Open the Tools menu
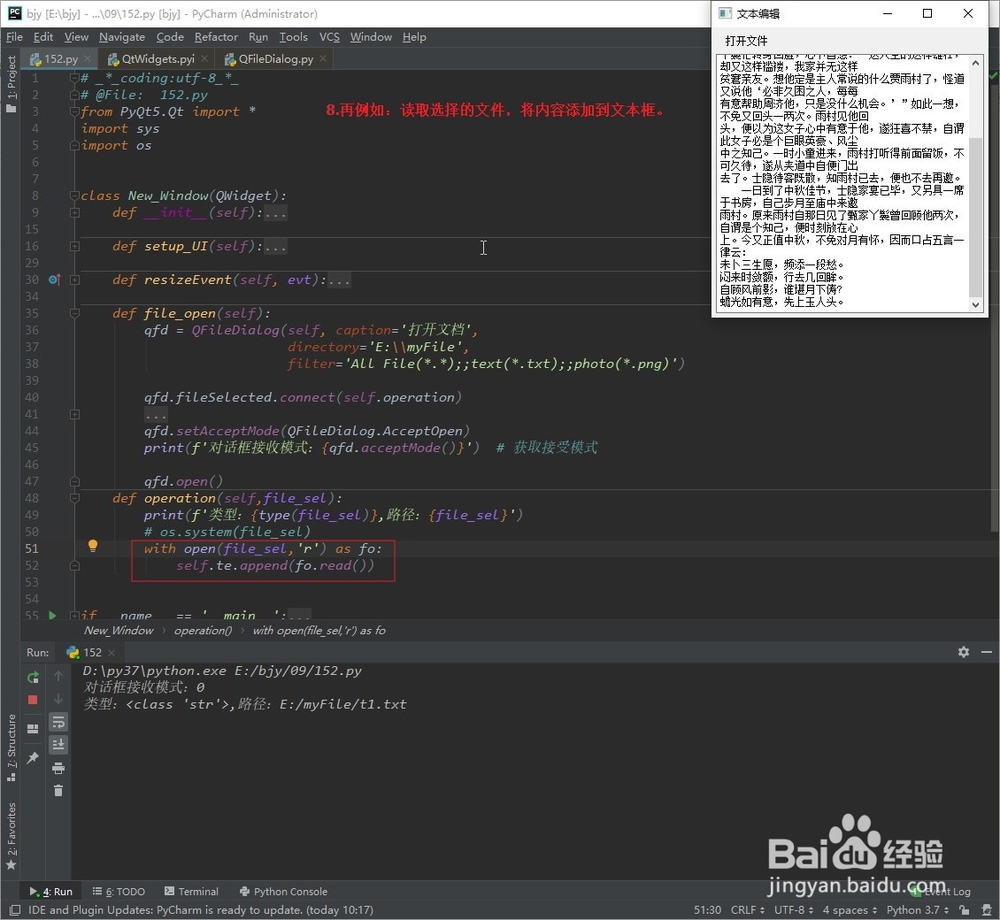Screen dimensions: 1000x920 pos(293,37)
